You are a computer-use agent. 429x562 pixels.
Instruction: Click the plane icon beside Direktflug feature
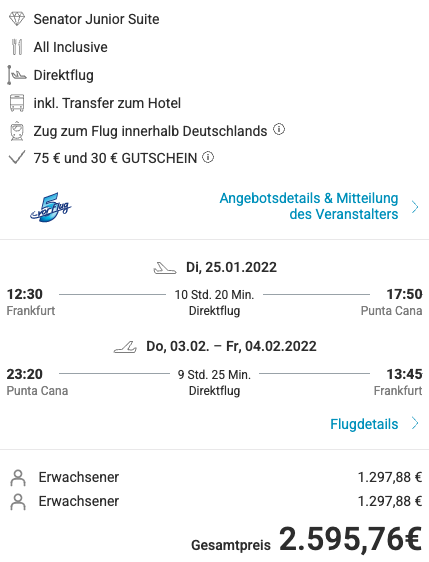click(17, 75)
